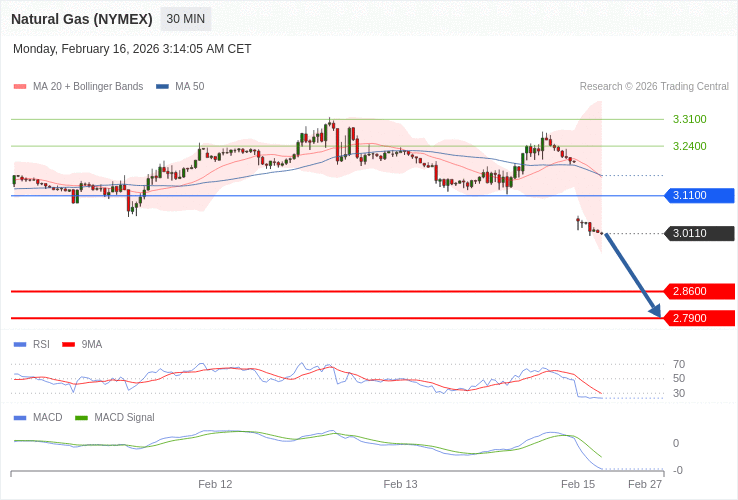Click the RSI 70 level label
Viewport: 738px width, 500px height.
(x=679, y=364)
